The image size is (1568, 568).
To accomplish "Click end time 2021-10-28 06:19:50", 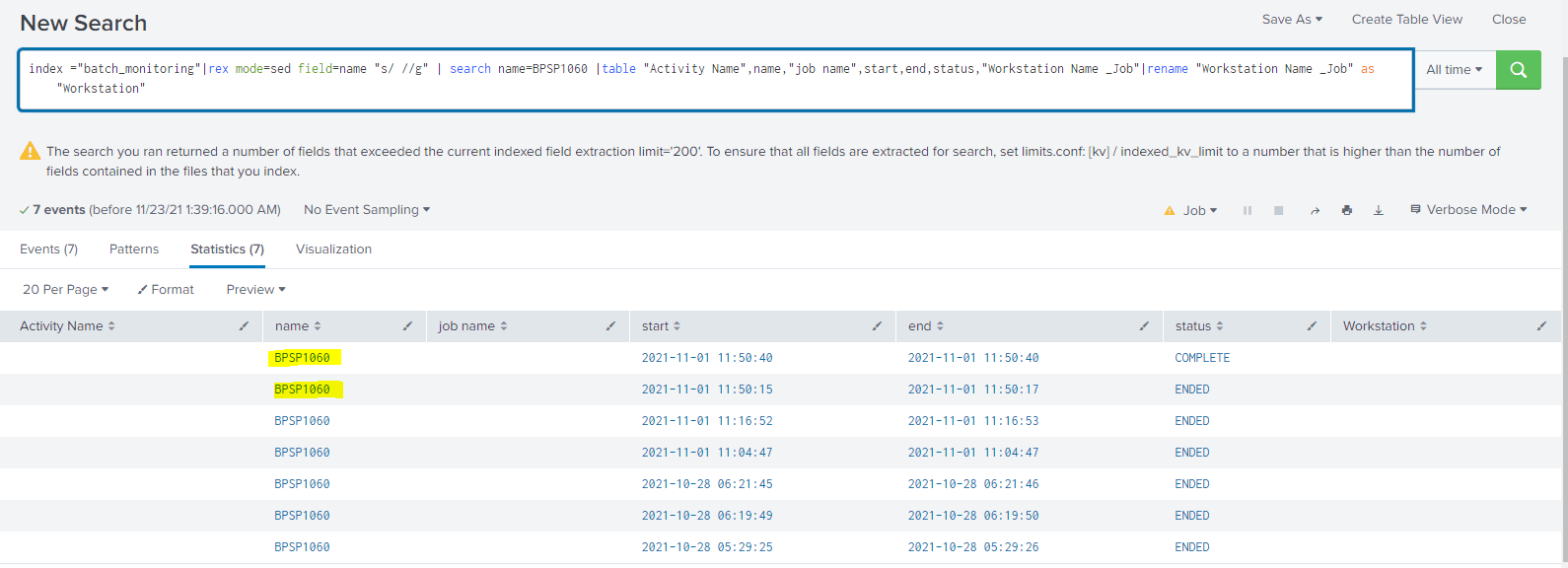I will [x=973, y=516].
